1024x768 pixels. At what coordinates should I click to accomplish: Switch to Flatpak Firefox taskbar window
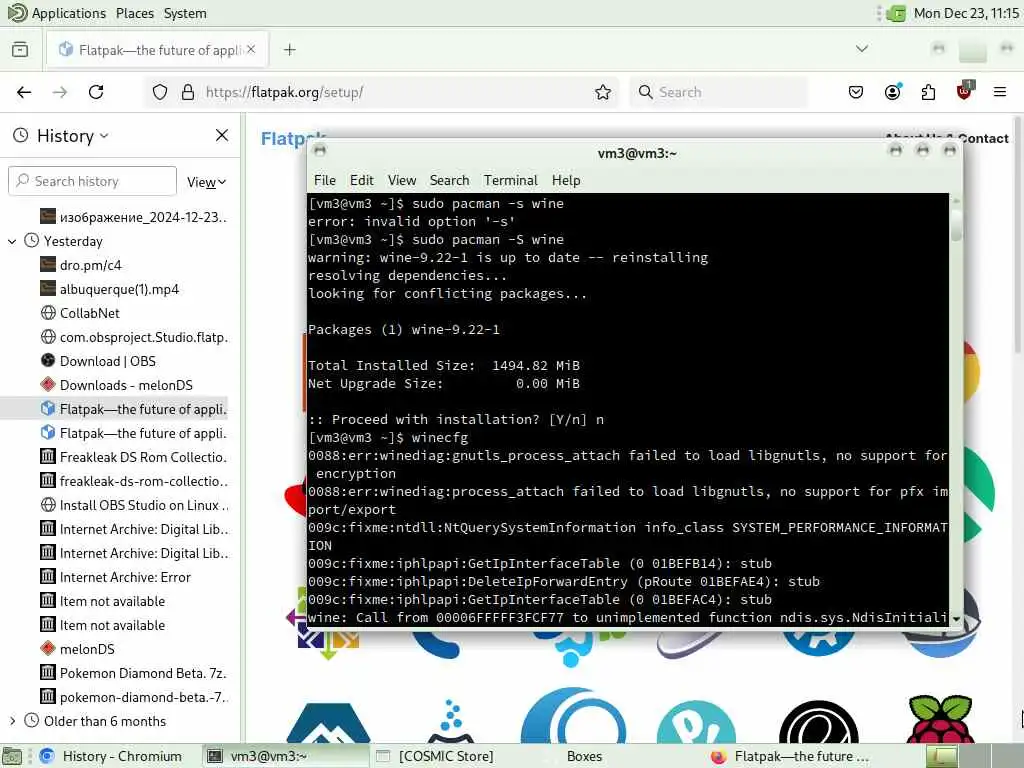tap(790, 756)
